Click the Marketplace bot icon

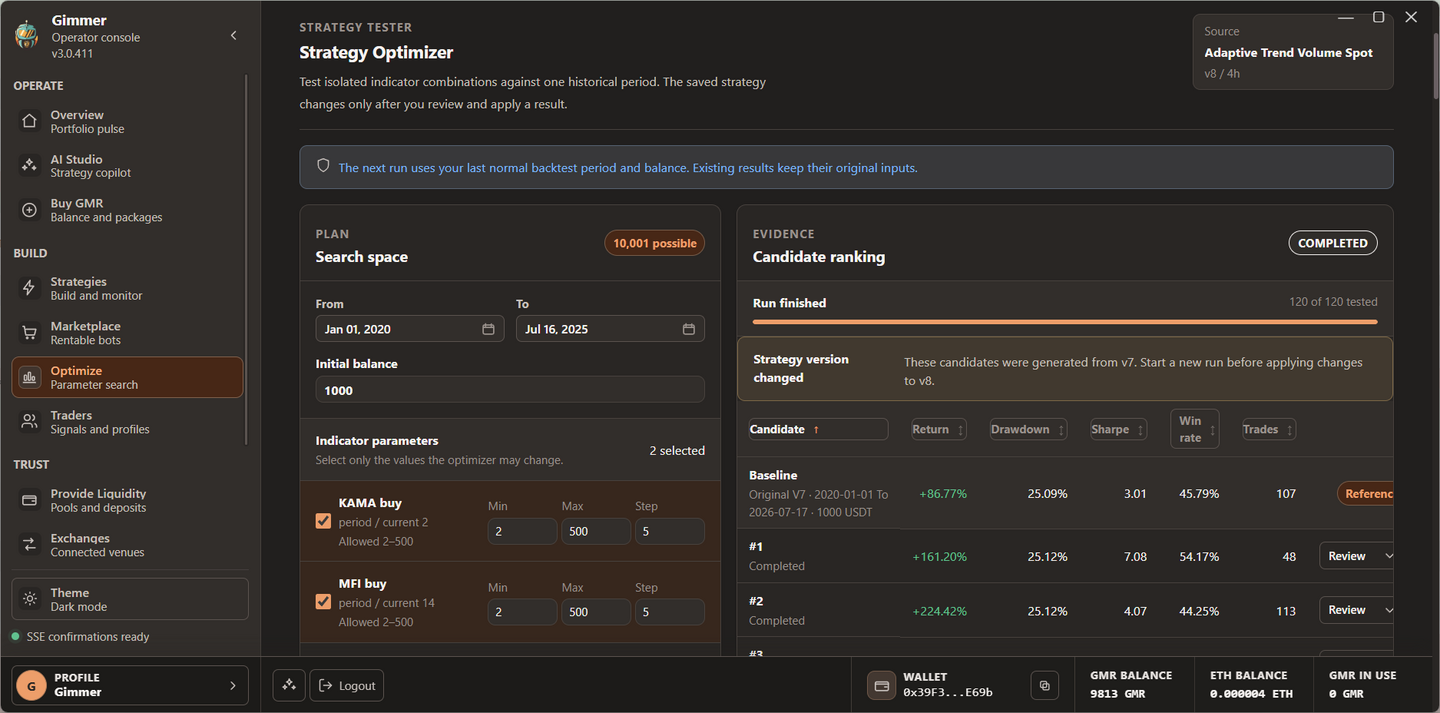click(x=30, y=332)
